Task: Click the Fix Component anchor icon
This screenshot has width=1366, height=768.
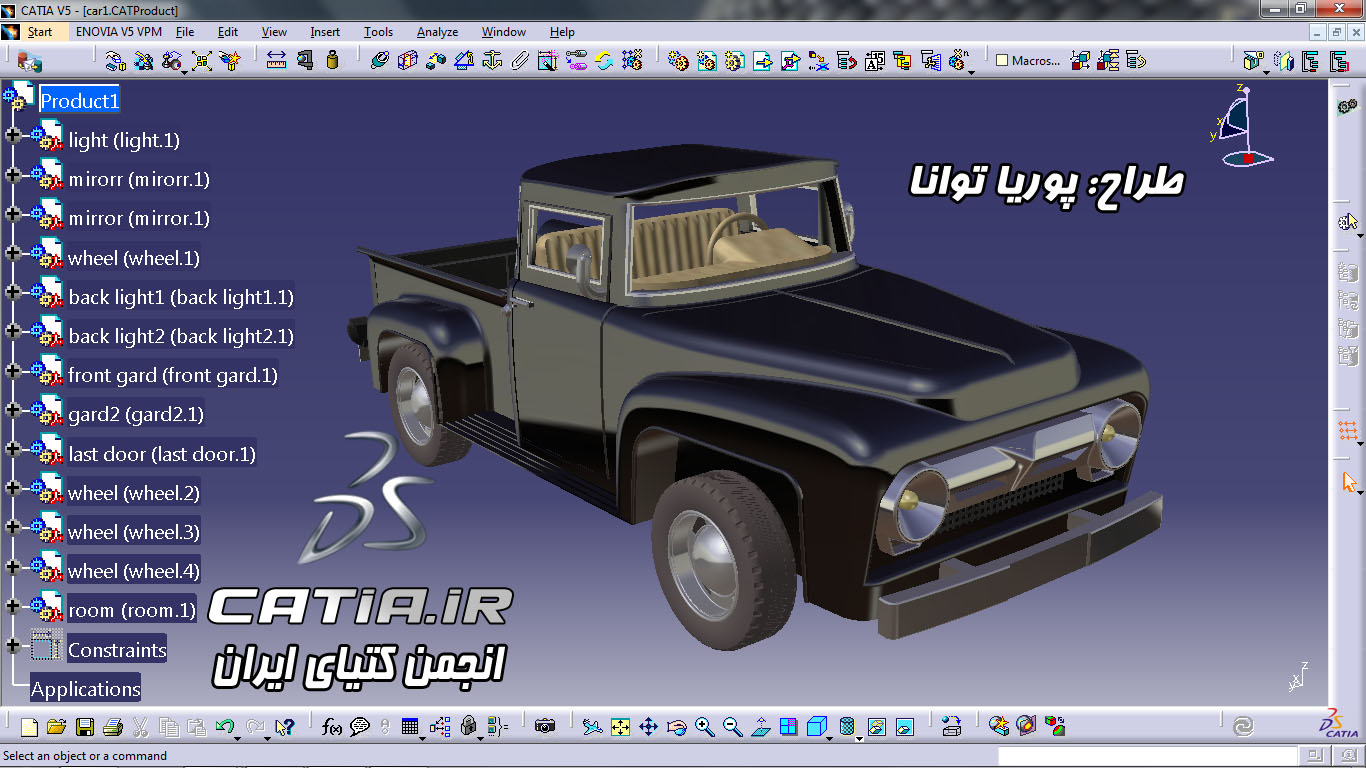Action: pos(491,60)
